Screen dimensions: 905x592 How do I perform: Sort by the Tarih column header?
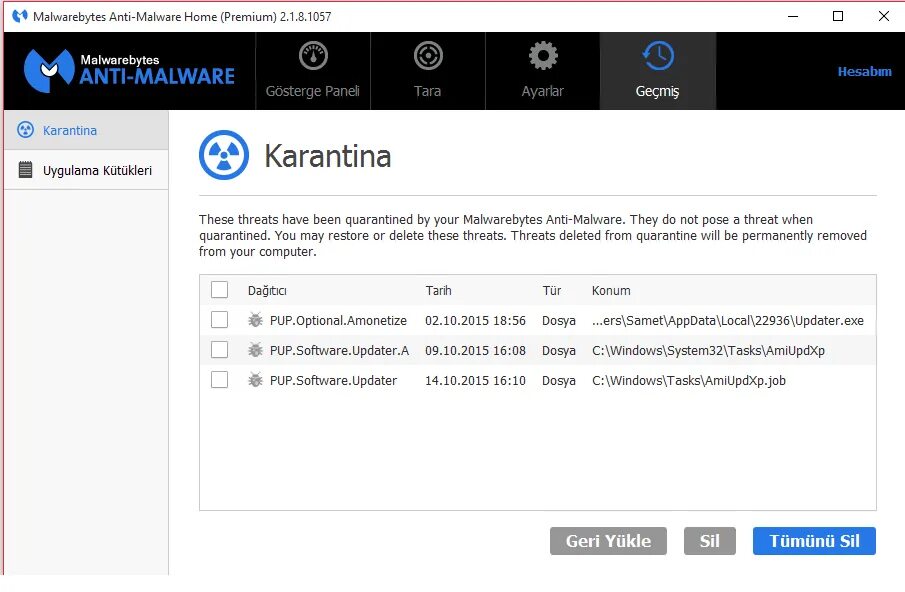[439, 291]
